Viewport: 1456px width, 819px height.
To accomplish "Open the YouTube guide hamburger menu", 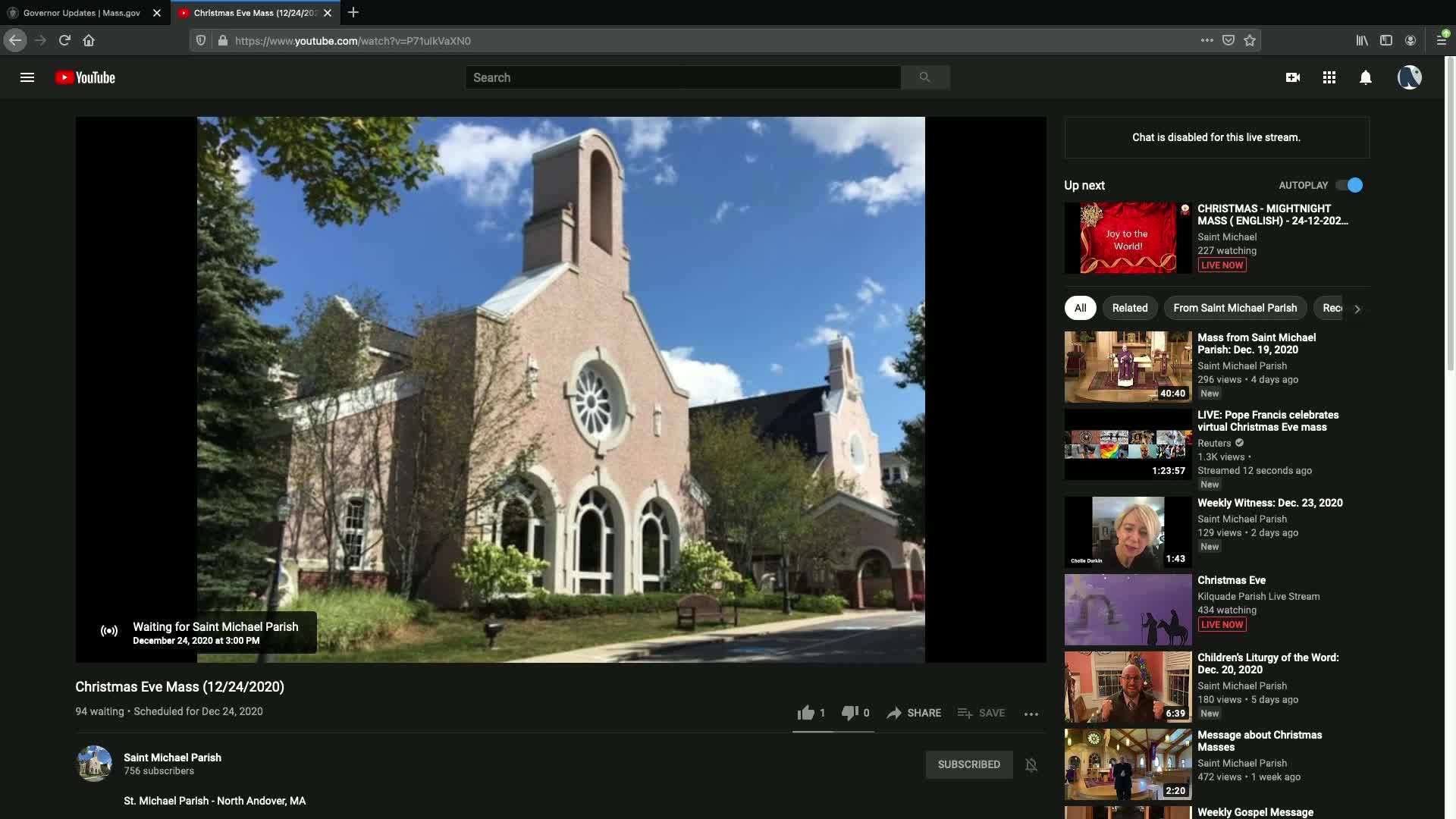I will click(x=27, y=77).
